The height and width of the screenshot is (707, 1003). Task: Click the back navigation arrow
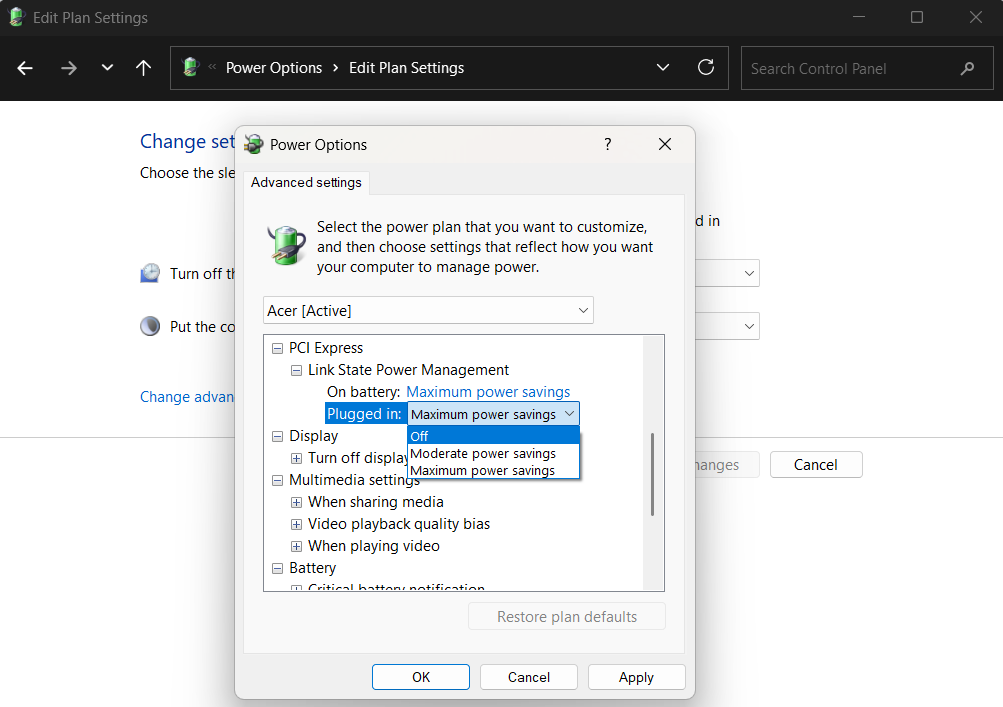click(24, 68)
